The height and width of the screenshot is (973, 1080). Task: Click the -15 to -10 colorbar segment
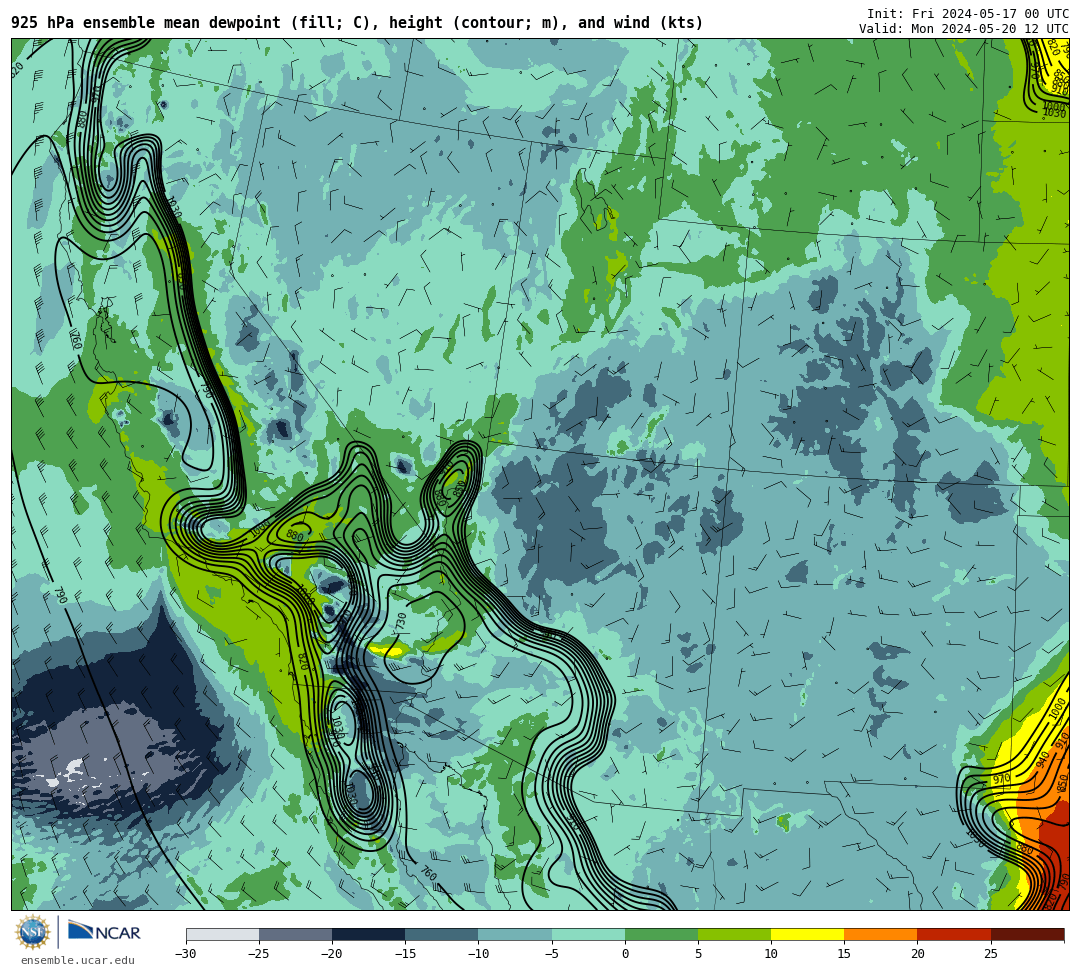pyautogui.click(x=442, y=934)
